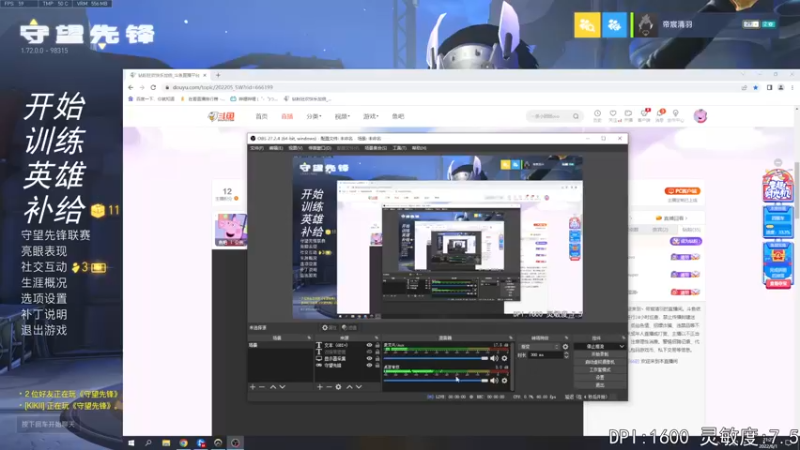Toggle lock on display capture source
Viewport: 800px width, 450px height.
click(378, 359)
